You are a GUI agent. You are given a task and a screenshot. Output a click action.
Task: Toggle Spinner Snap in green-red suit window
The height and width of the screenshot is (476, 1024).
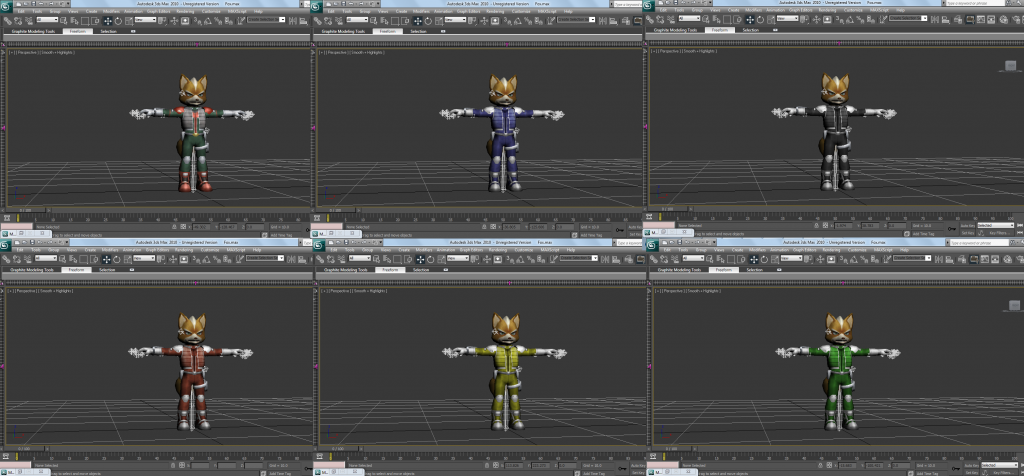click(229, 20)
